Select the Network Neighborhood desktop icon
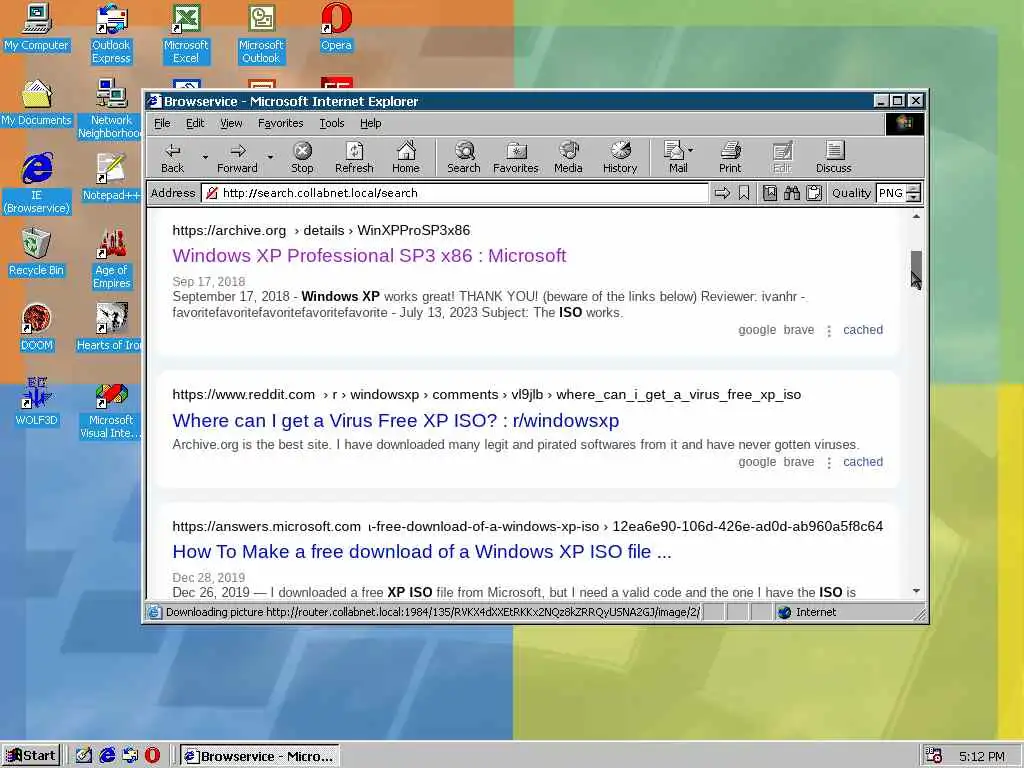Viewport: 1024px width, 768px height. (110, 109)
